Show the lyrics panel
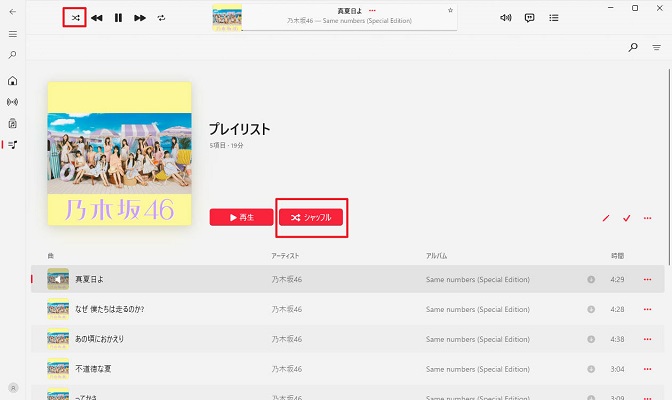 click(530, 18)
